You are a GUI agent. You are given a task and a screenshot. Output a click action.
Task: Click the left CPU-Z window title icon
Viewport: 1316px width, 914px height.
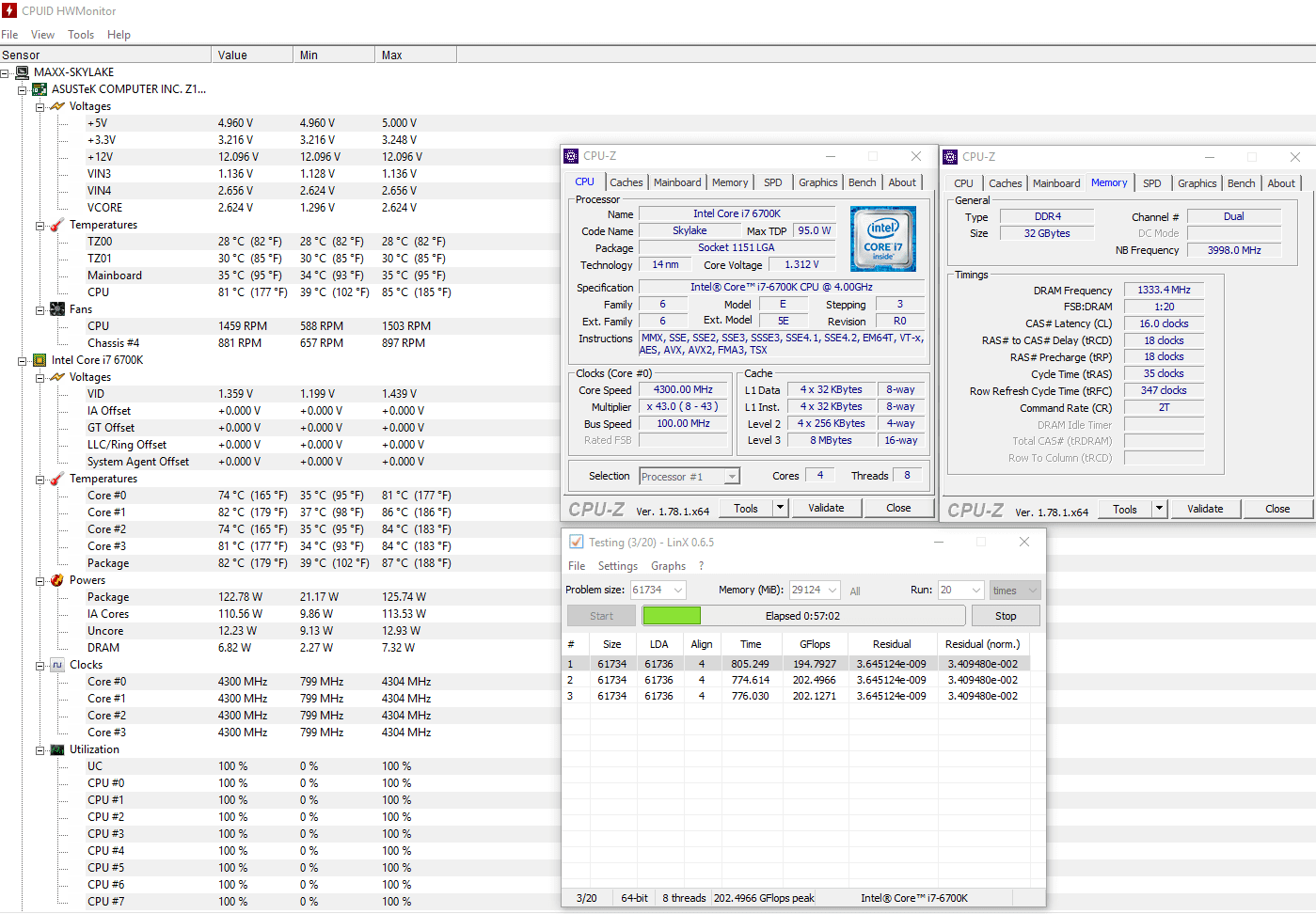pyautogui.click(x=571, y=156)
